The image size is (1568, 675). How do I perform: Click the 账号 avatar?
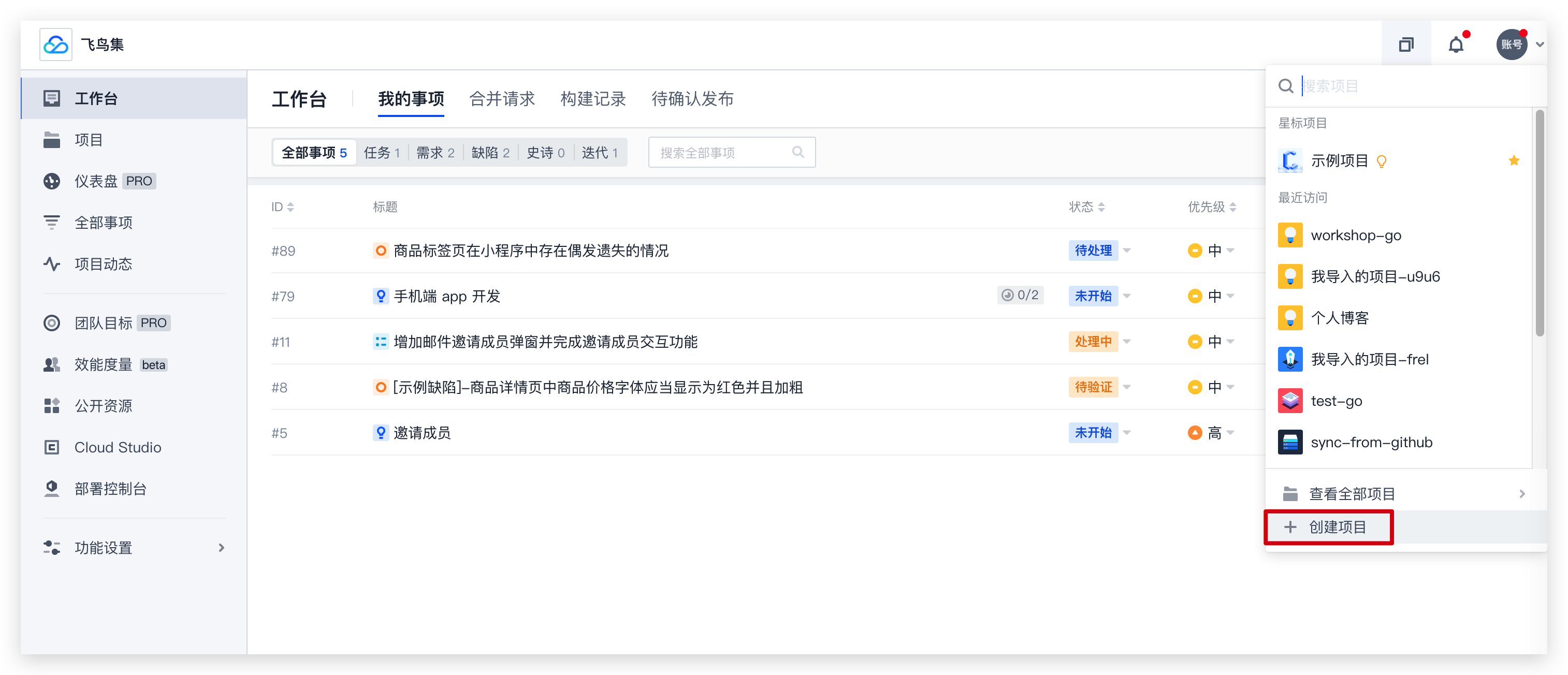point(1512,45)
